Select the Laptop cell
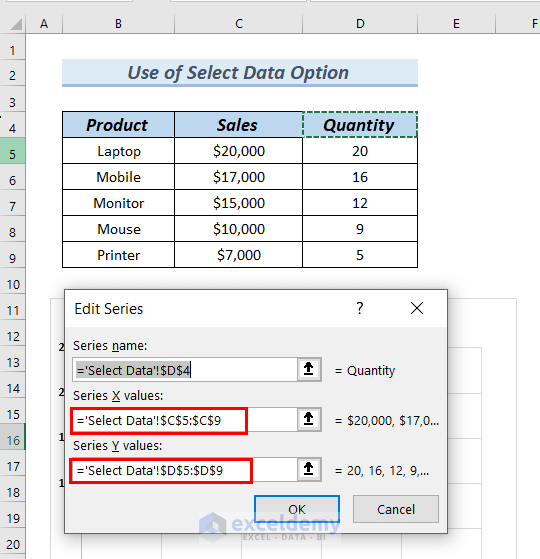This screenshot has height=559, width=540. click(118, 151)
